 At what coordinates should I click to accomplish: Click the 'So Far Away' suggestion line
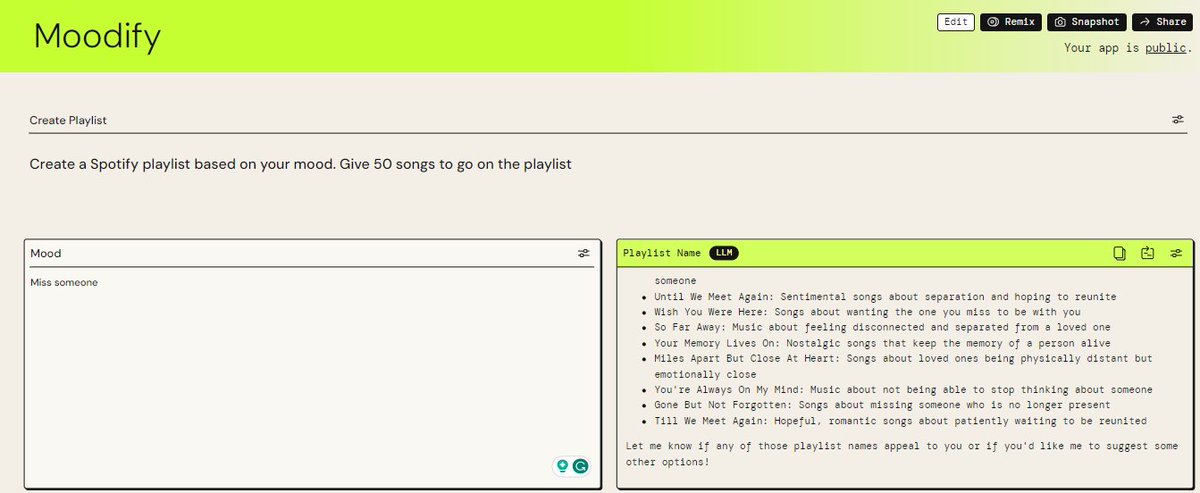[882, 327]
